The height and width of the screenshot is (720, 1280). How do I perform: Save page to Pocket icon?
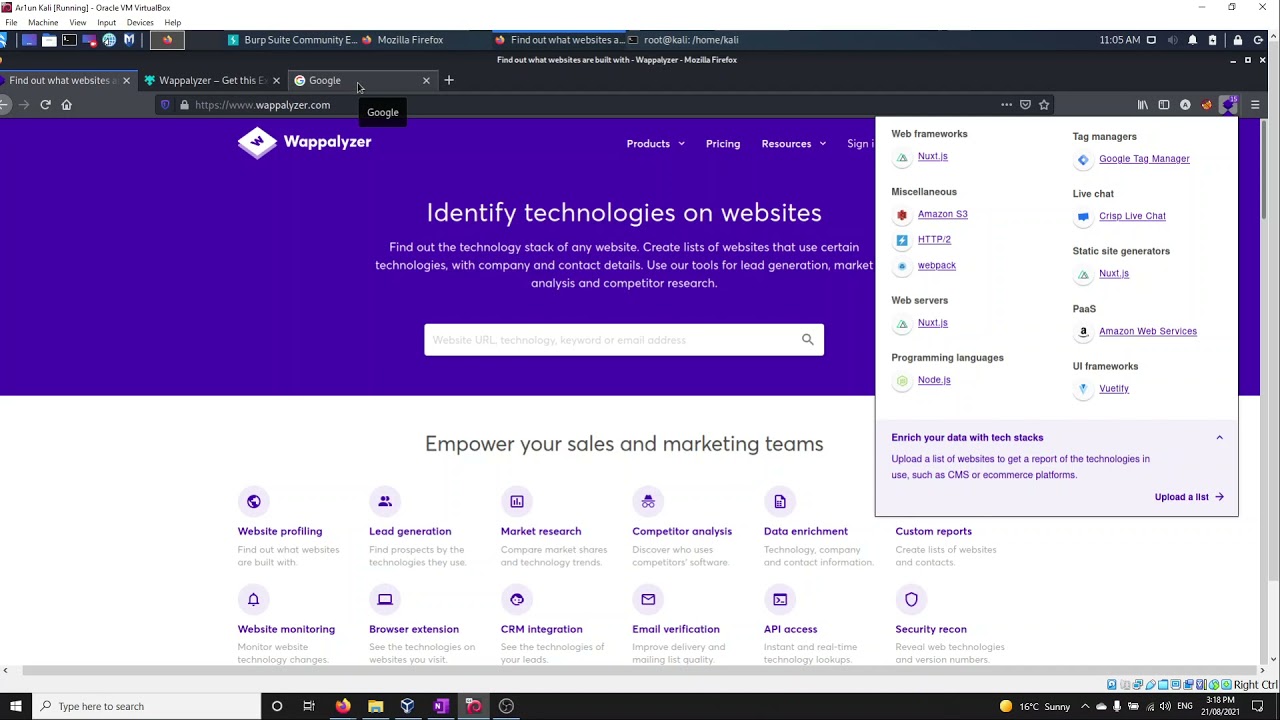point(1025,105)
